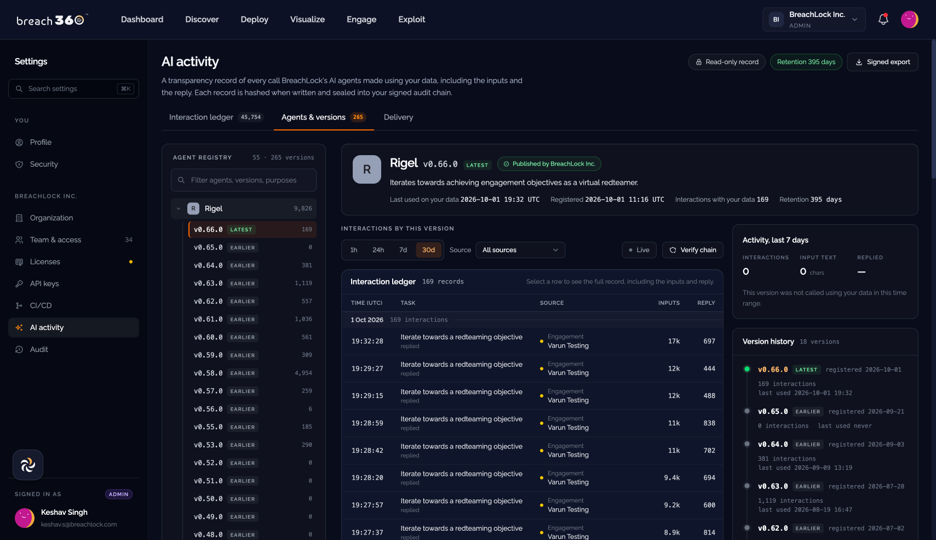Open the Visualize menu
Screen dimensions: 936x540
tap(307, 20)
